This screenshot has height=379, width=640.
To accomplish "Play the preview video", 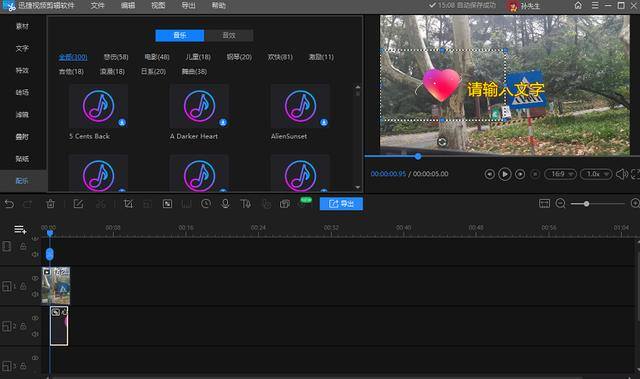I will [x=504, y=174].
